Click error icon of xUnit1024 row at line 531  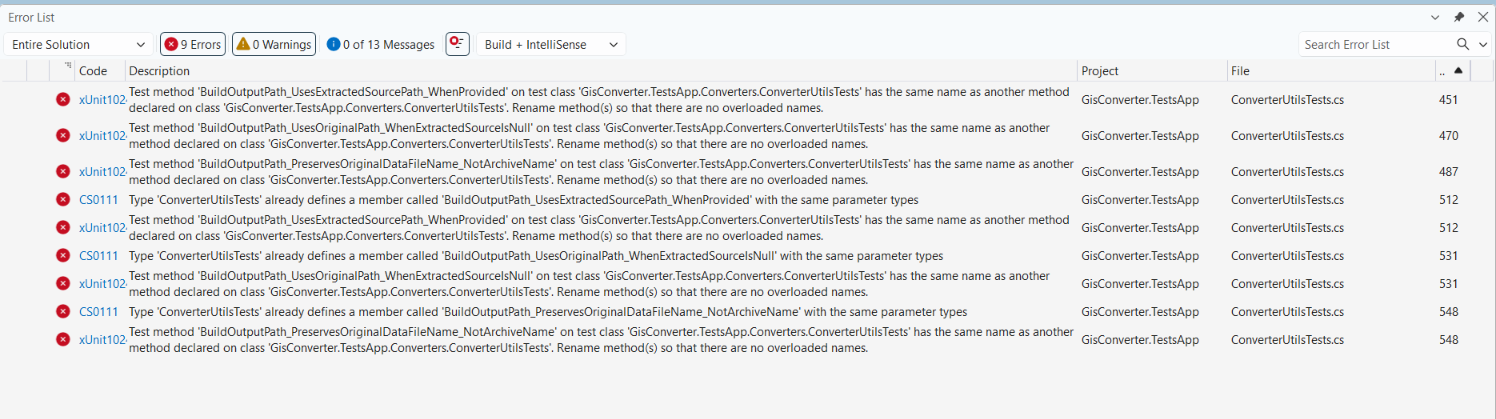coord(63,284)
